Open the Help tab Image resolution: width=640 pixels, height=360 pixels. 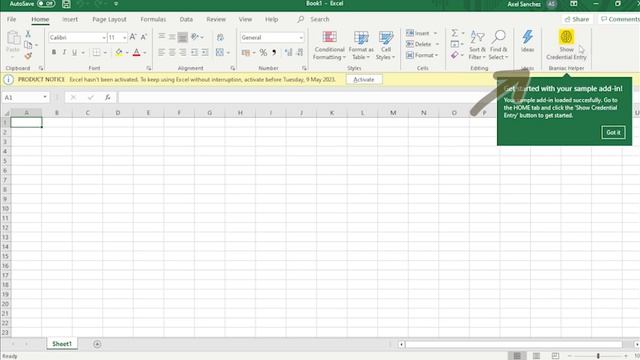(271, 19)
